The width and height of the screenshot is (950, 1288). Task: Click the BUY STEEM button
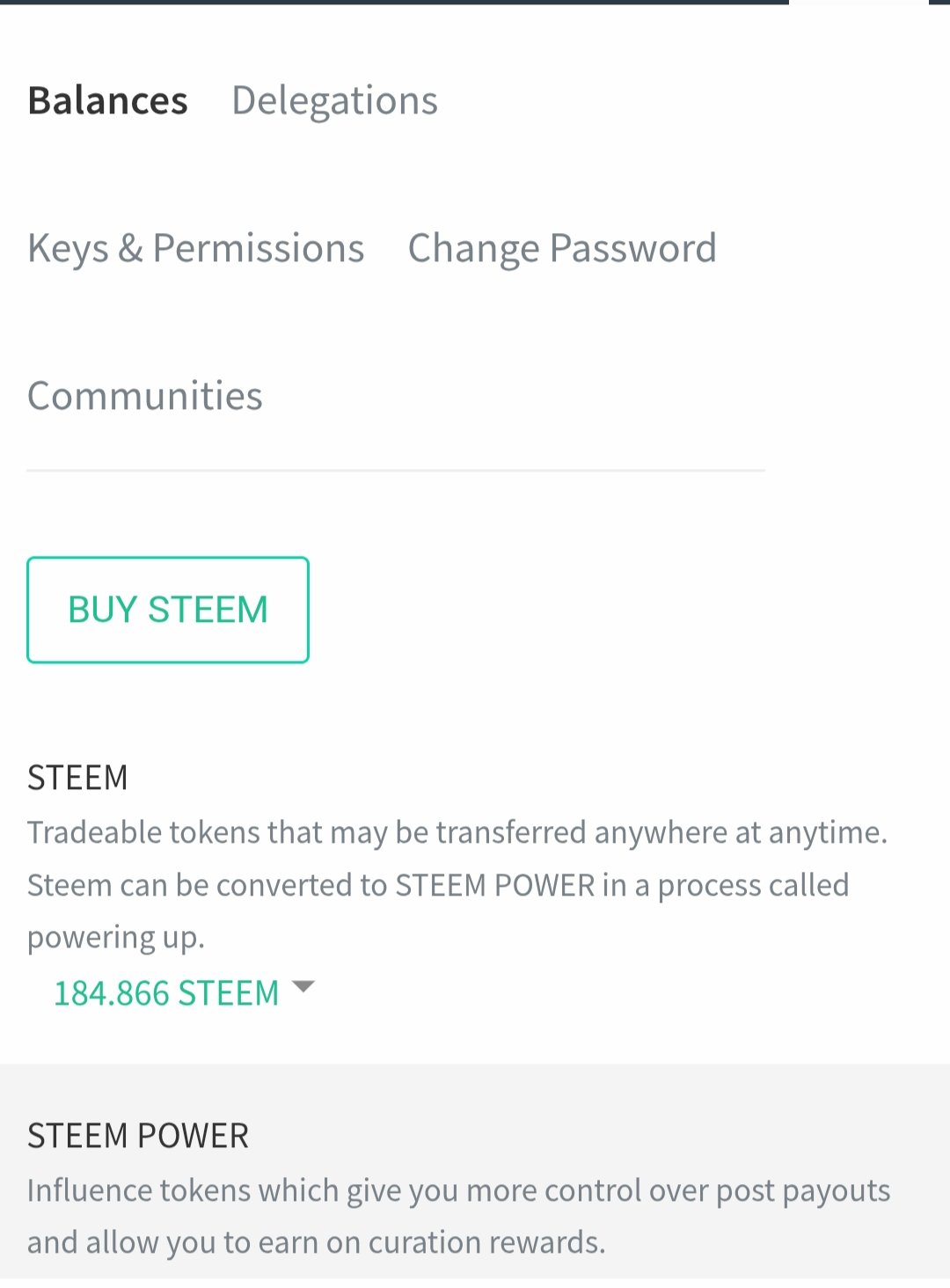tap(168, 610)
